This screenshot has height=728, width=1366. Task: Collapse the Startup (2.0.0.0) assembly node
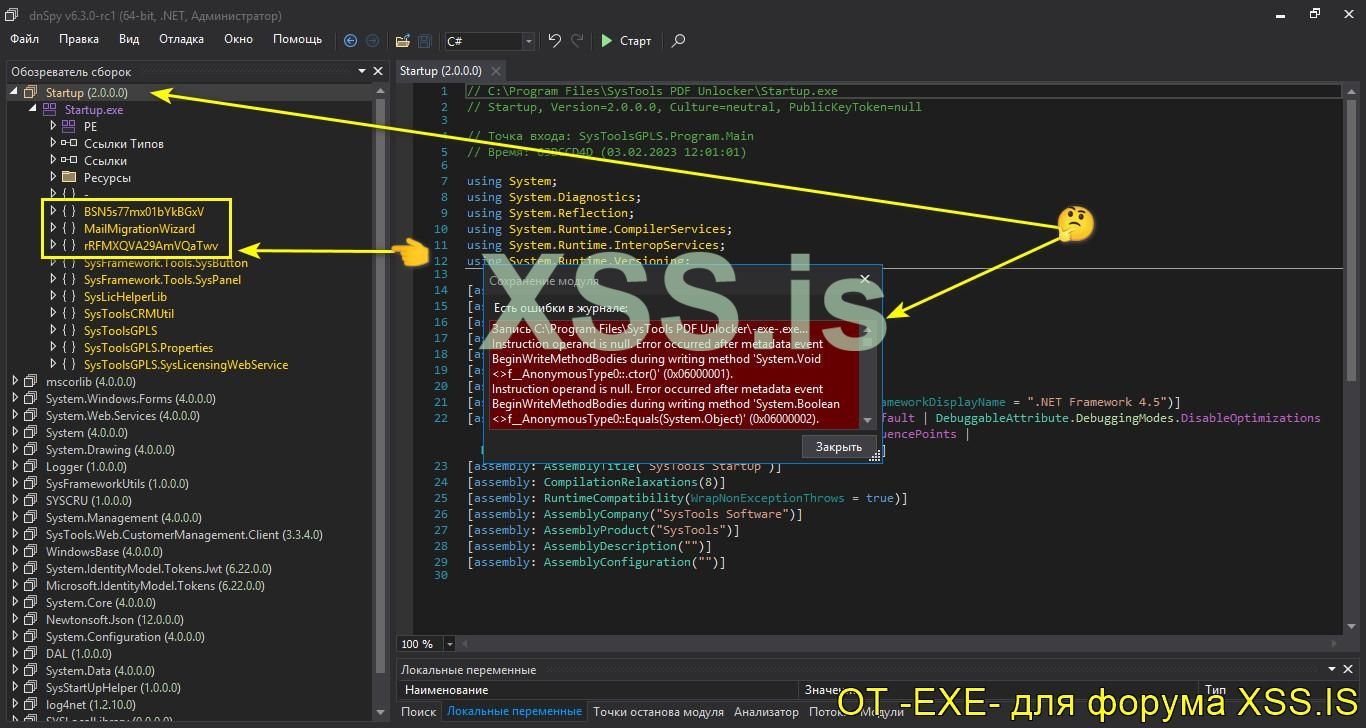click(15, 93)
